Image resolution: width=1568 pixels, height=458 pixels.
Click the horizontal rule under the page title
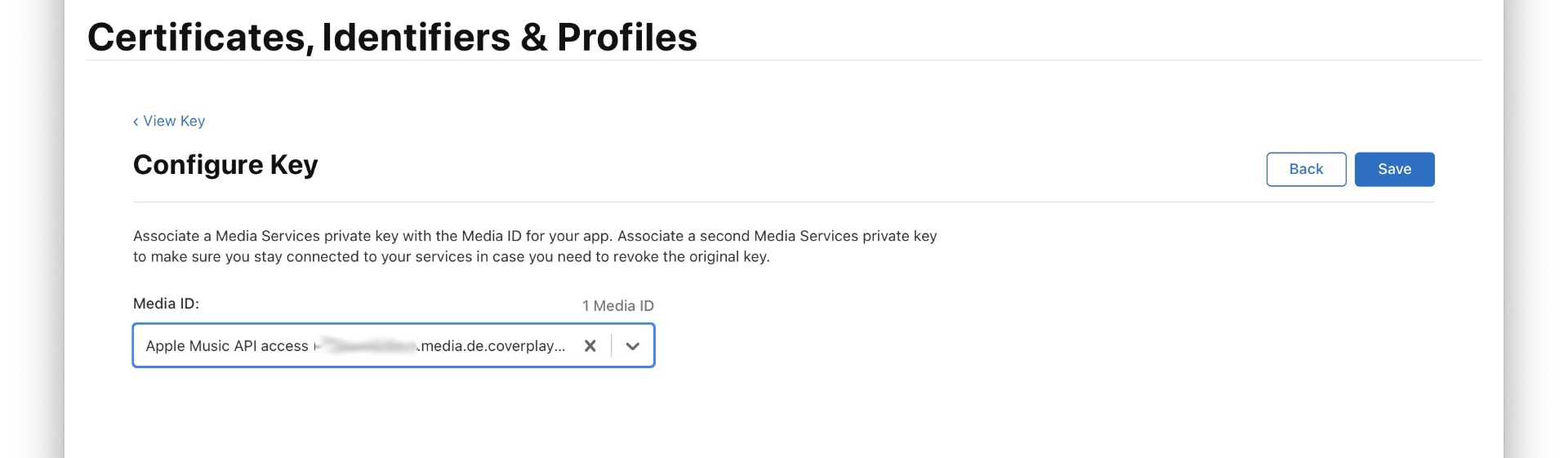(x=783, y=60)
